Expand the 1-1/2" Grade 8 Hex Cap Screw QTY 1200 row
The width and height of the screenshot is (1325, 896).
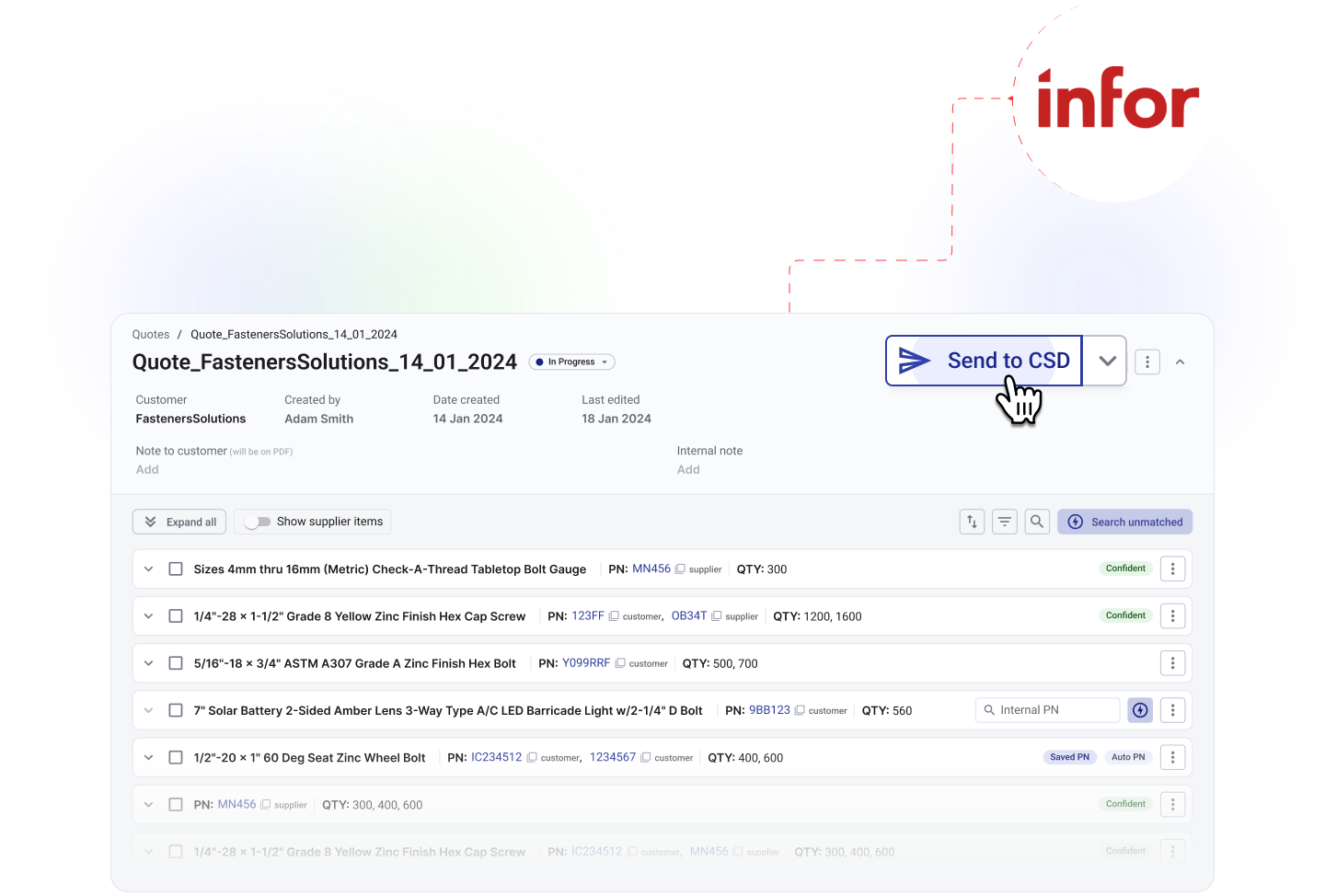click(x=148, y=616)
